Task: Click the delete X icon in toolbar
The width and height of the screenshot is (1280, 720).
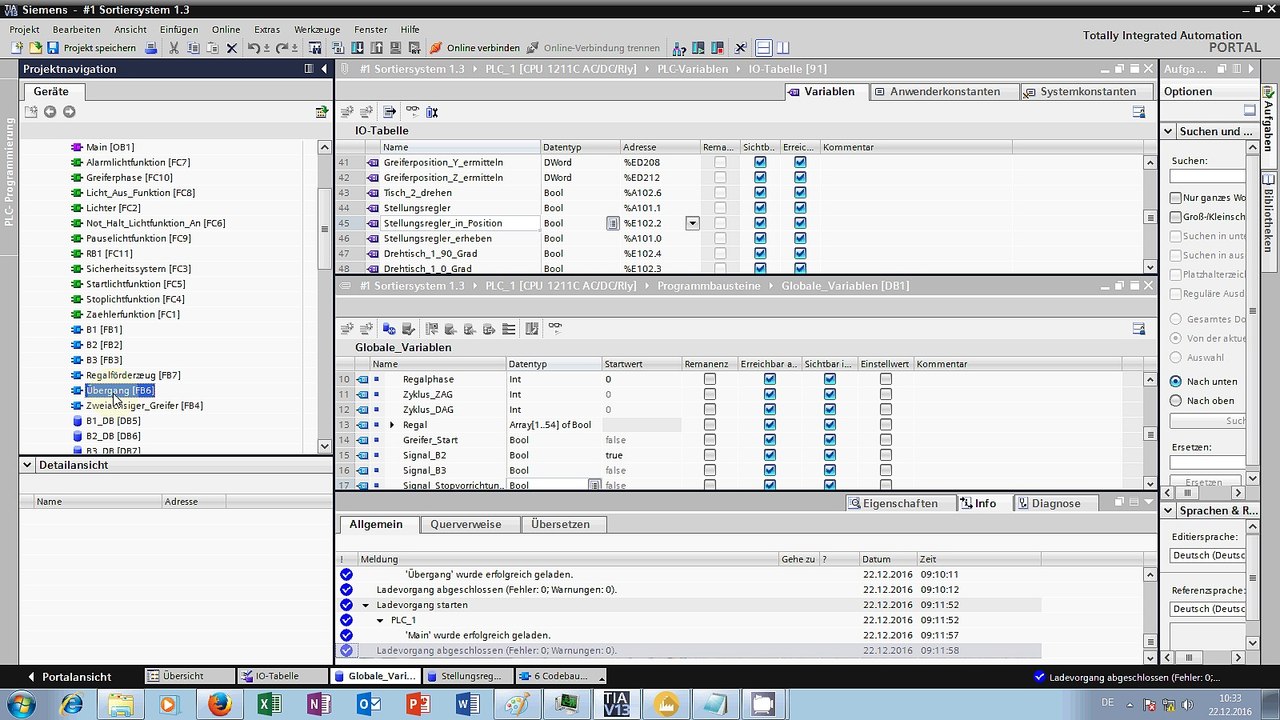Action: coord(232,48)
